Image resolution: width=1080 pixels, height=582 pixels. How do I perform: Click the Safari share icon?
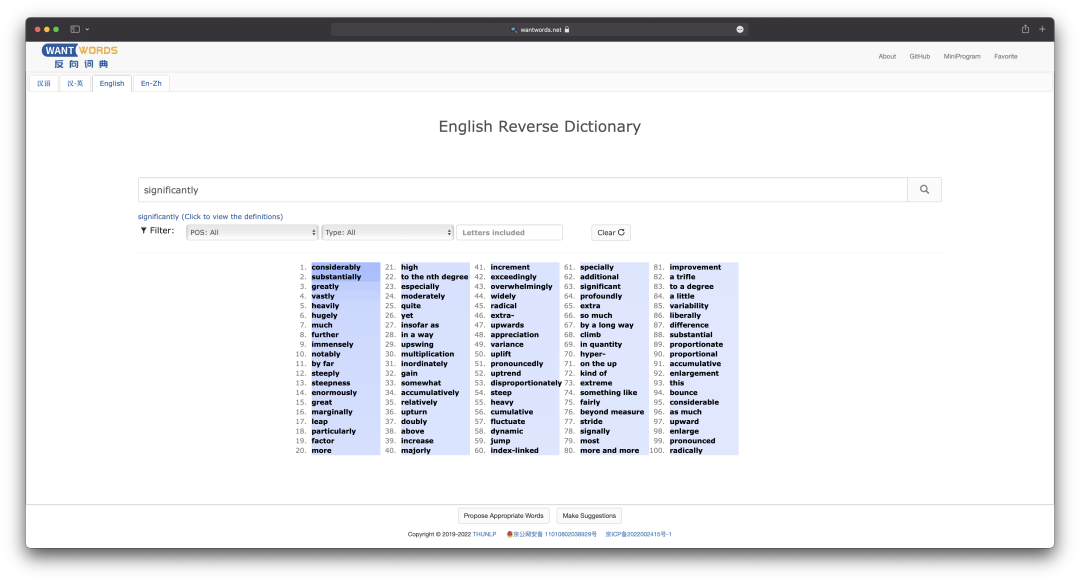pyautogui.click(x=1025, y=29)
